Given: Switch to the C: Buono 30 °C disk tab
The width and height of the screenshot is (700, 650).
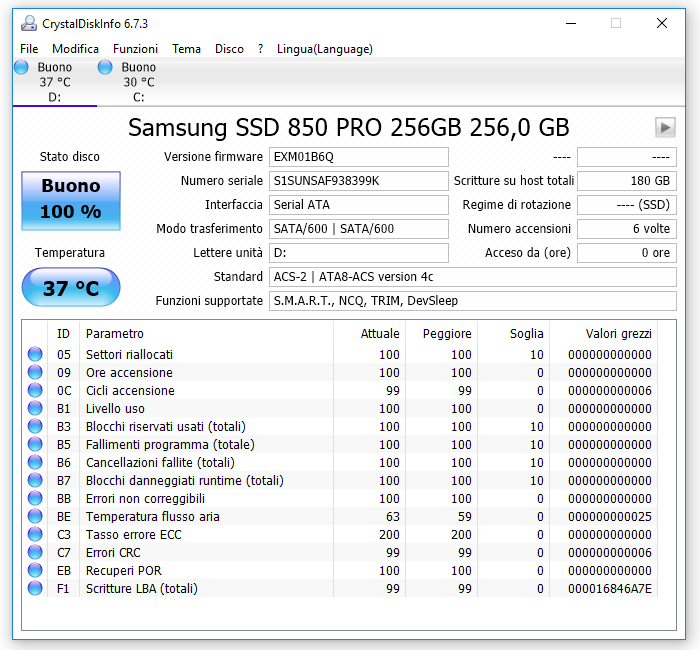Looking at the screenshot, I should point(139,82).
